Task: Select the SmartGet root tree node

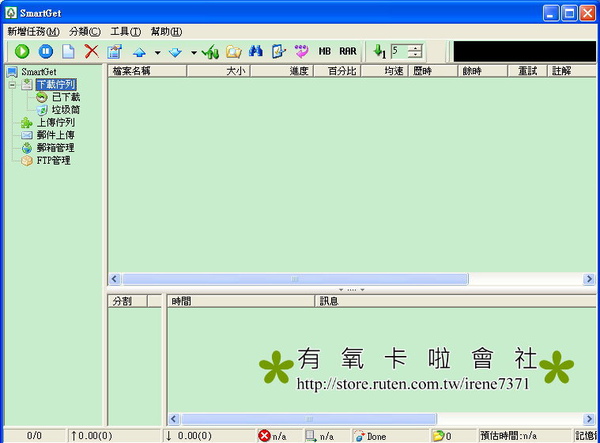Action: [39, 72]
